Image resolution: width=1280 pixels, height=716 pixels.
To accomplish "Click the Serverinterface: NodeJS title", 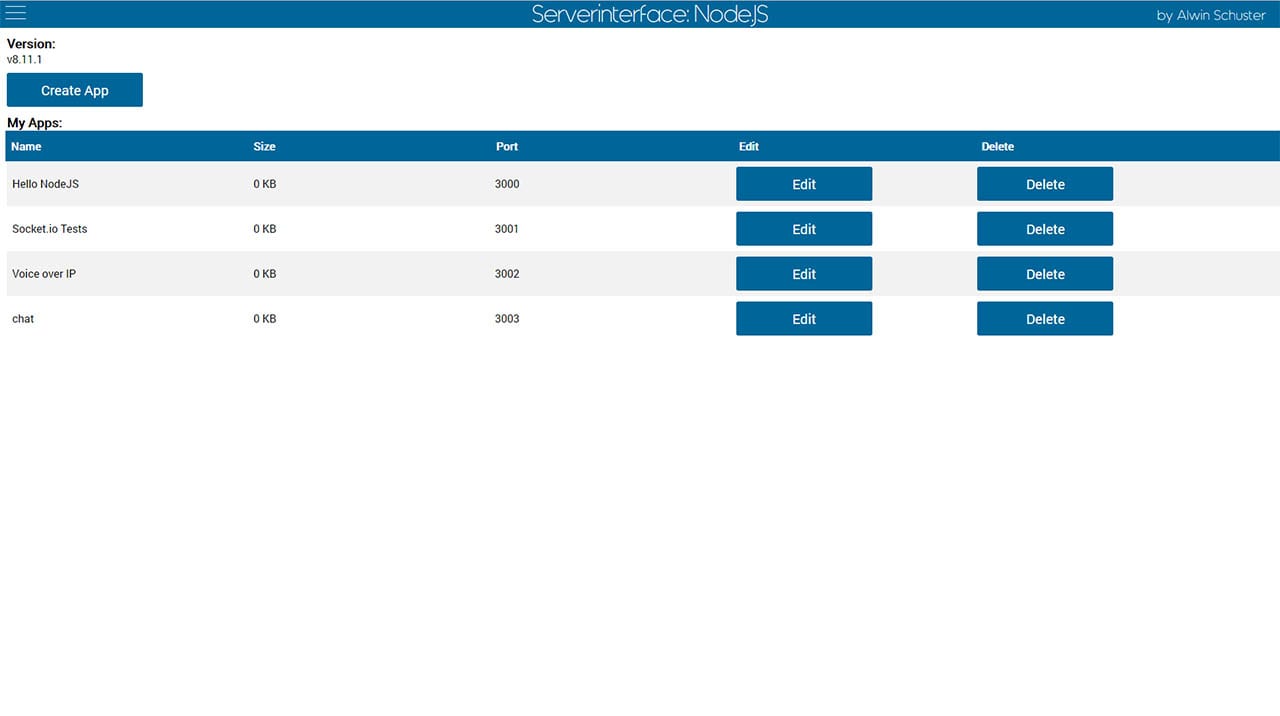I will click(650, 14).
